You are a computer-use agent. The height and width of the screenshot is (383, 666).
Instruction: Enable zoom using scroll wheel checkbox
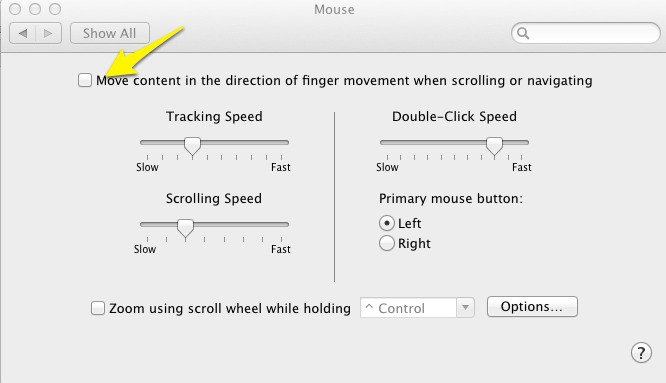coord(98,308)
